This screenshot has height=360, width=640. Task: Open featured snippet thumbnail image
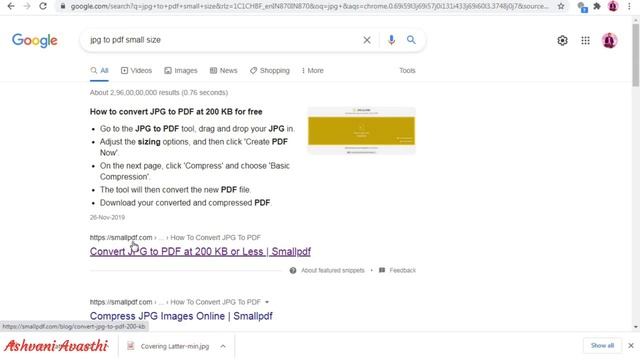362,131
